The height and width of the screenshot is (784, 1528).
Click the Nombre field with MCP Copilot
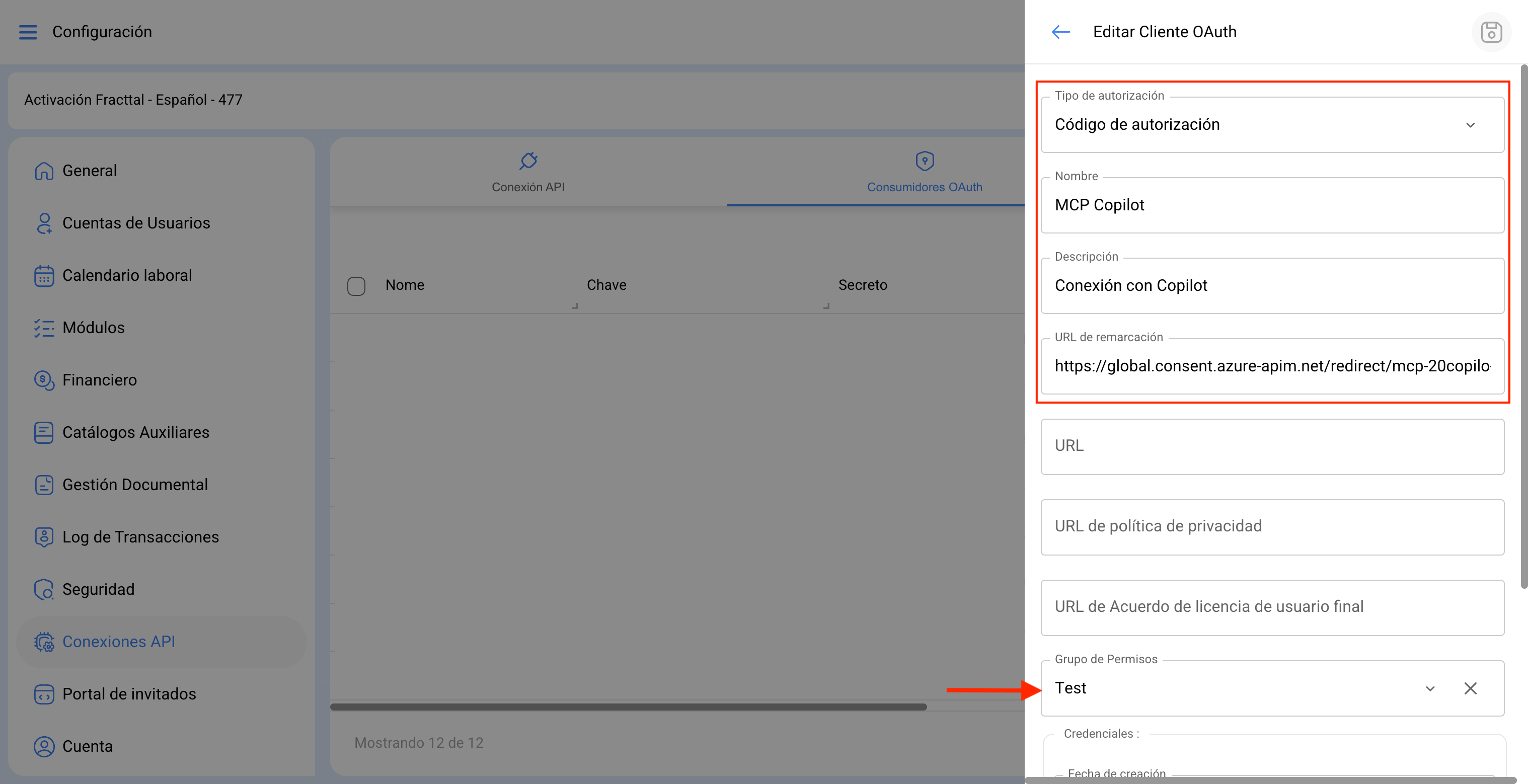coord(1272,205)
